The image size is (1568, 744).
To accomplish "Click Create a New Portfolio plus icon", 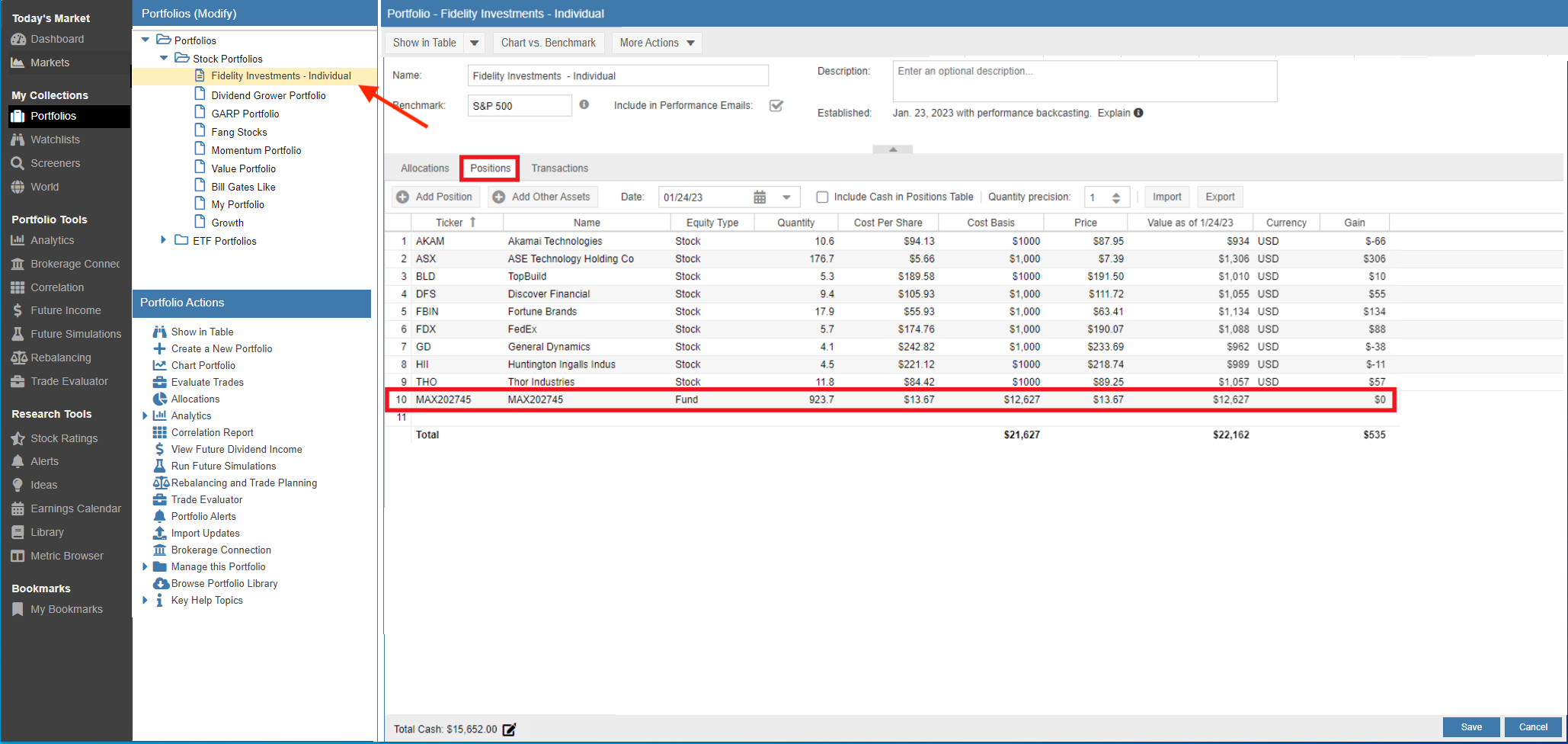I will point(159,348).
